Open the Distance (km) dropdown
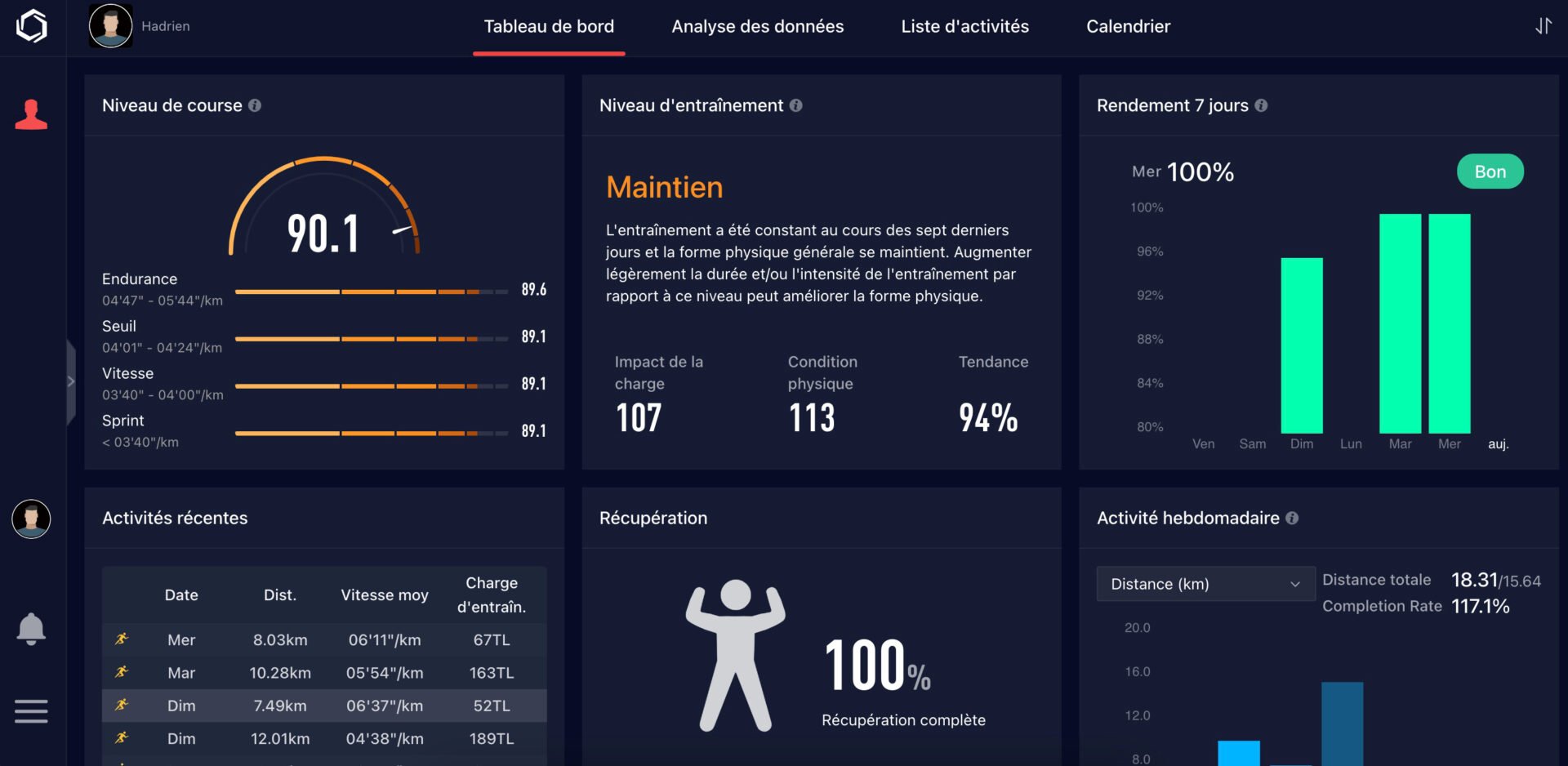 (x=1205, y=584)
